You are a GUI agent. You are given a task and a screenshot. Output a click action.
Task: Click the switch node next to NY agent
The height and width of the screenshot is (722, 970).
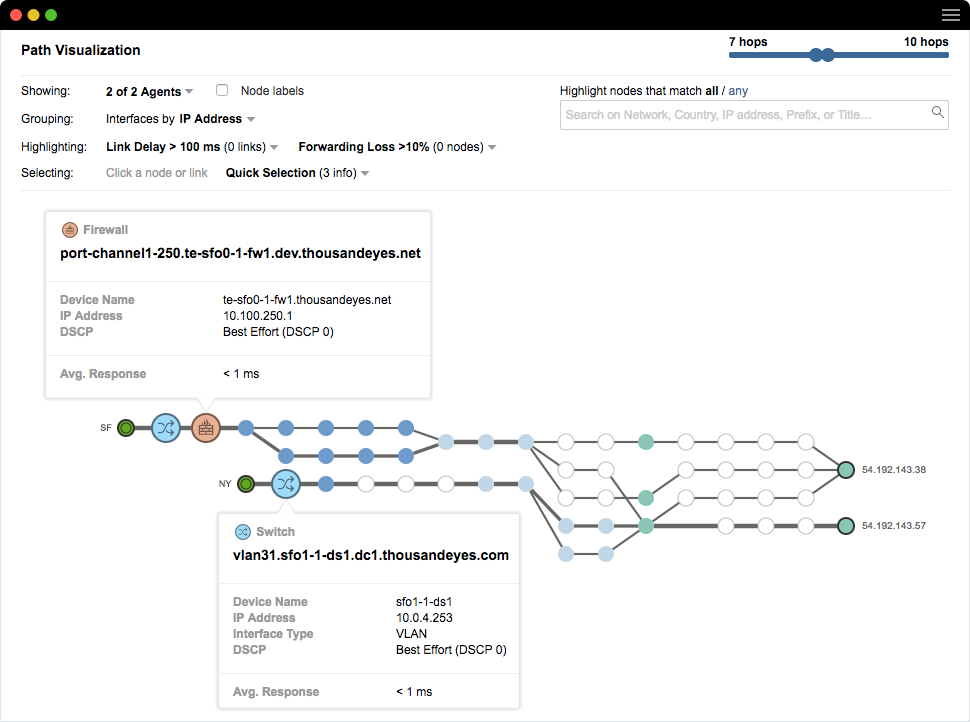click(285, 485)
